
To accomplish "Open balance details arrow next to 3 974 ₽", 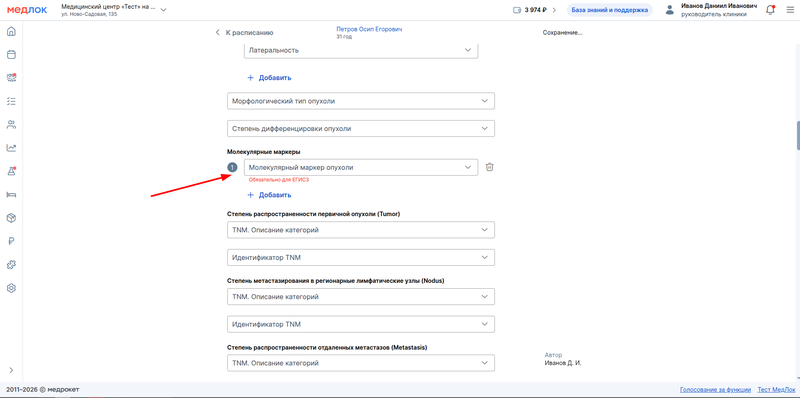I will (554, 10).
